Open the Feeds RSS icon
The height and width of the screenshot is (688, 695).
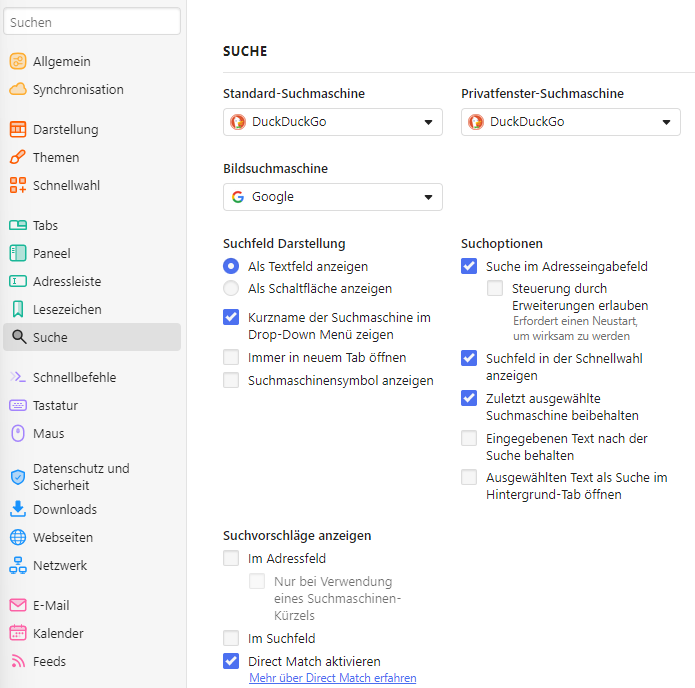click(18, 661)
